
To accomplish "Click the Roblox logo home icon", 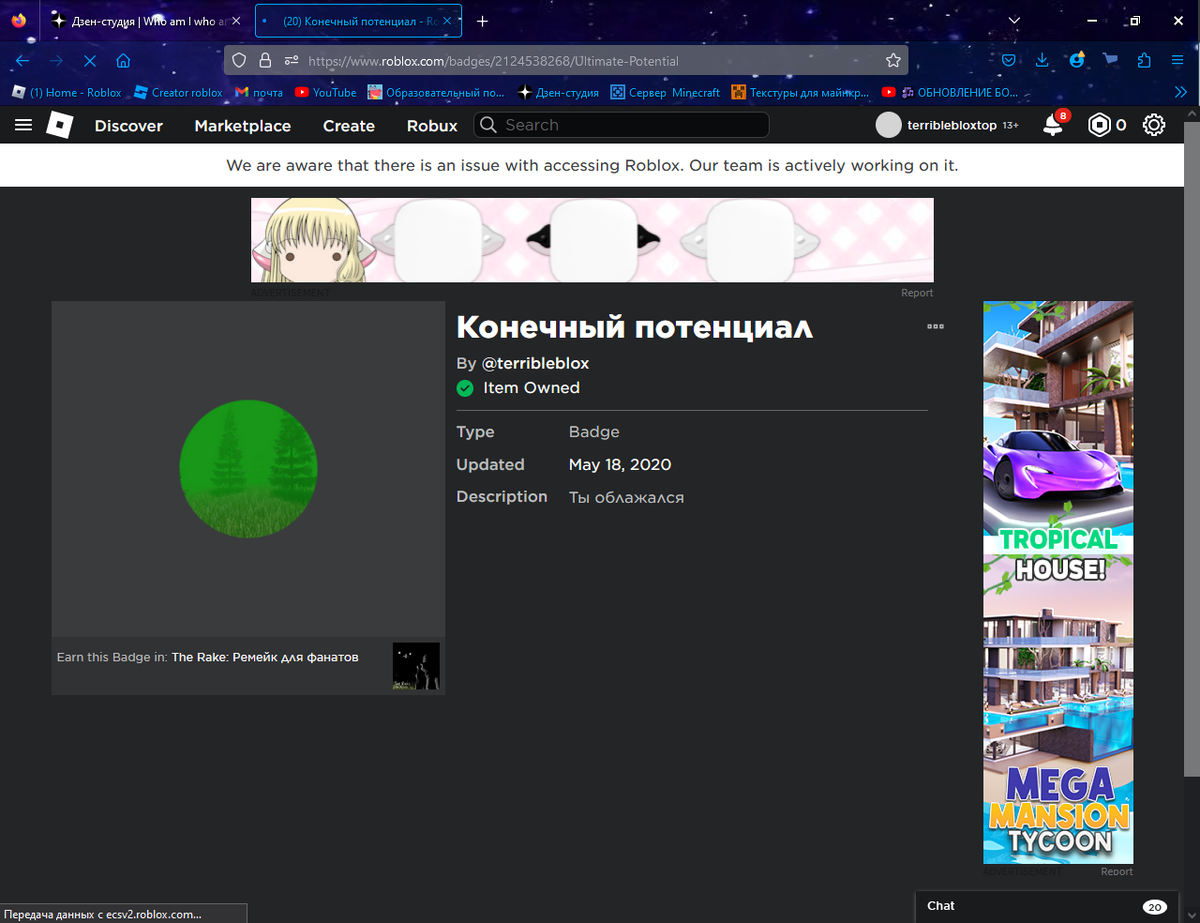I will [60, 125].
